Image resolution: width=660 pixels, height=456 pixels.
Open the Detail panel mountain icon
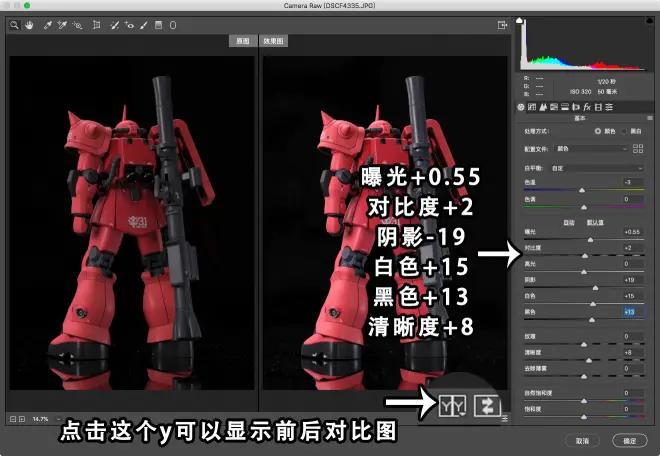(x=543, y=107)
